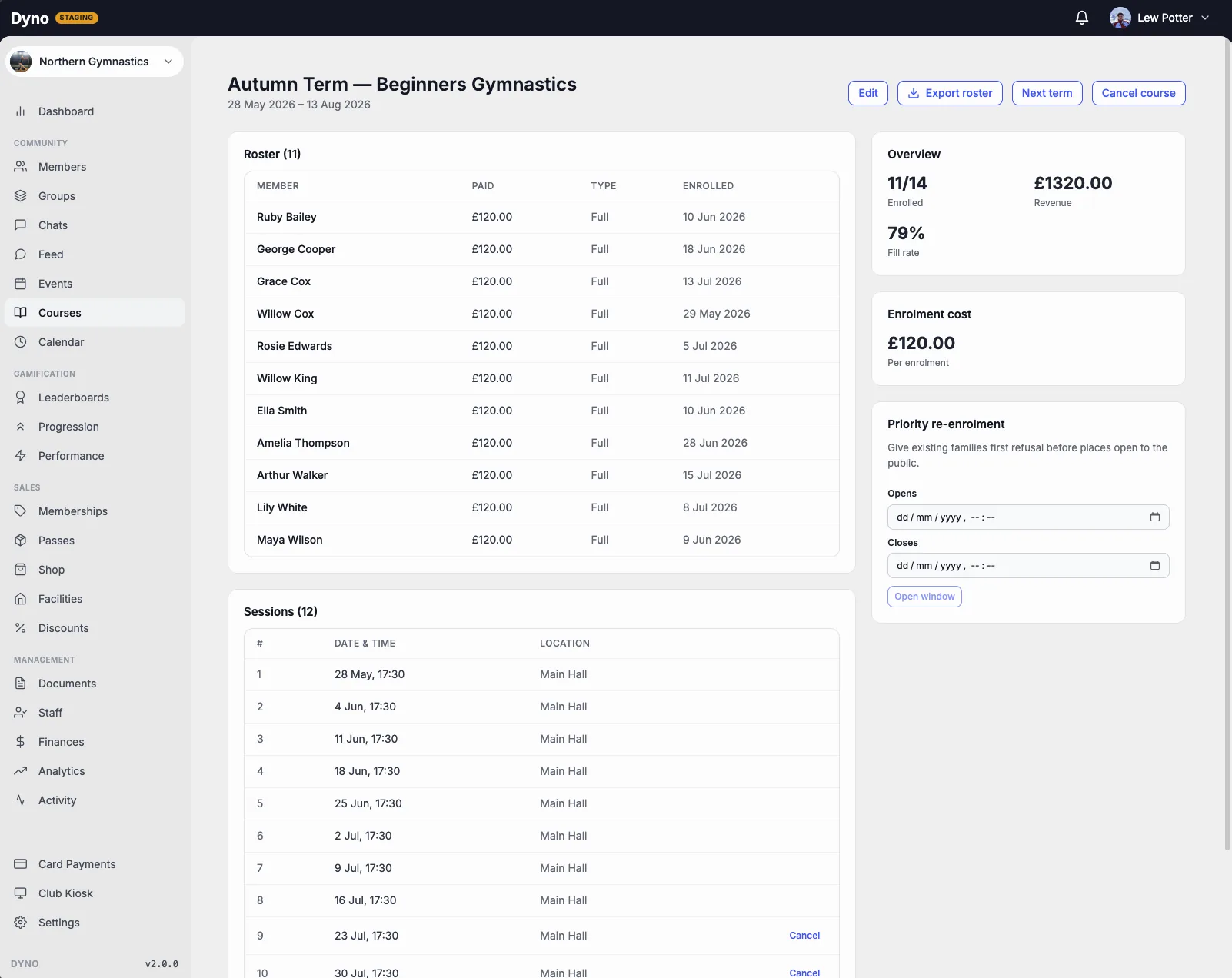Click the page vertical scrollbar
The height and width of the screenshot is (978, 1232).
click(x=1227, y=446)
